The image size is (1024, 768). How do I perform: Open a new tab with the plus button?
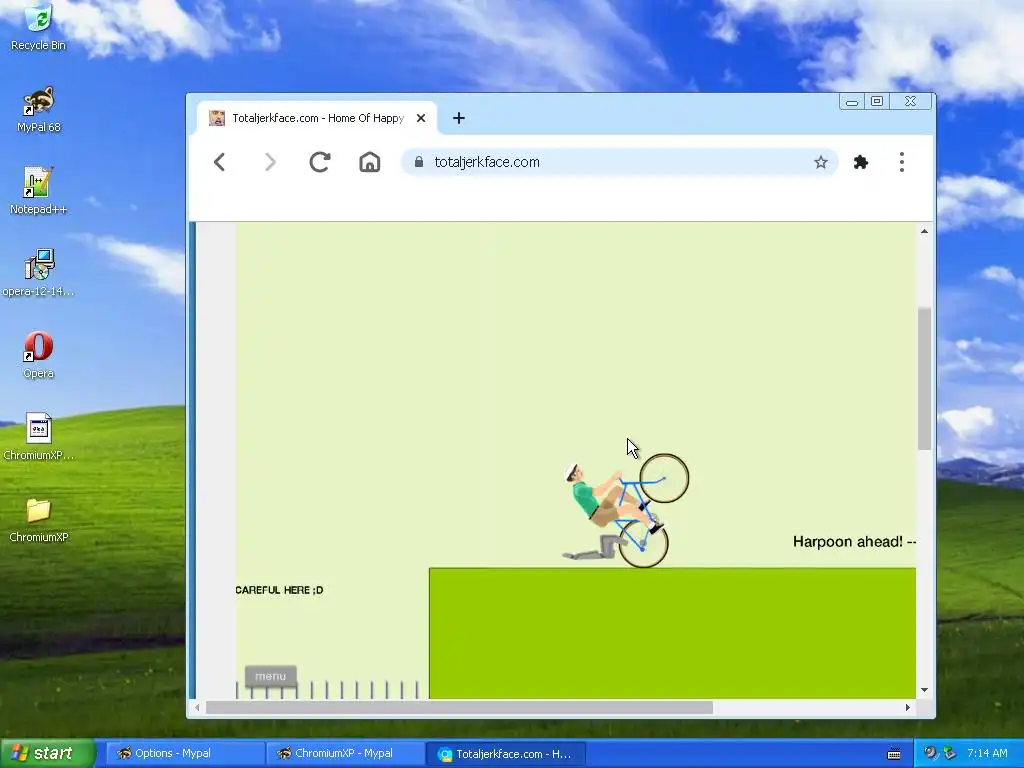point(458,118)
